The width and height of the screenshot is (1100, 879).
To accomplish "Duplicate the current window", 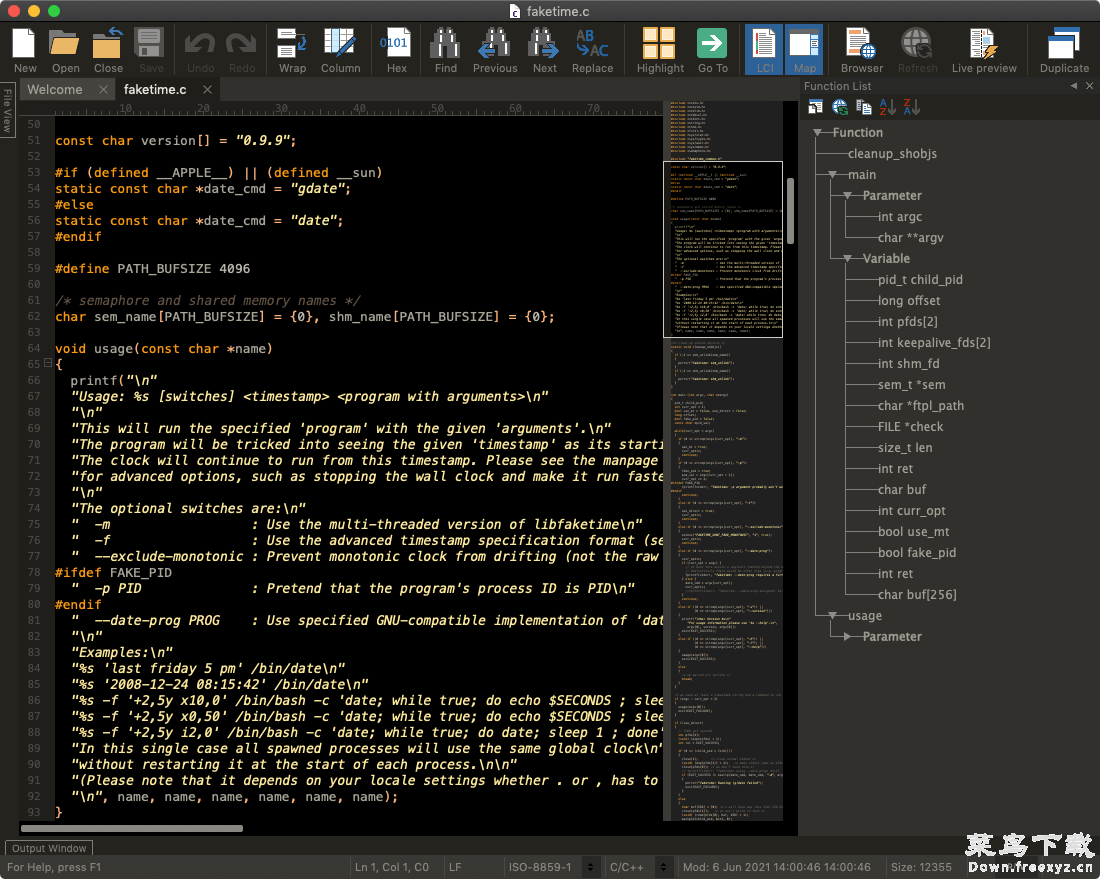I will point(1064,50).
